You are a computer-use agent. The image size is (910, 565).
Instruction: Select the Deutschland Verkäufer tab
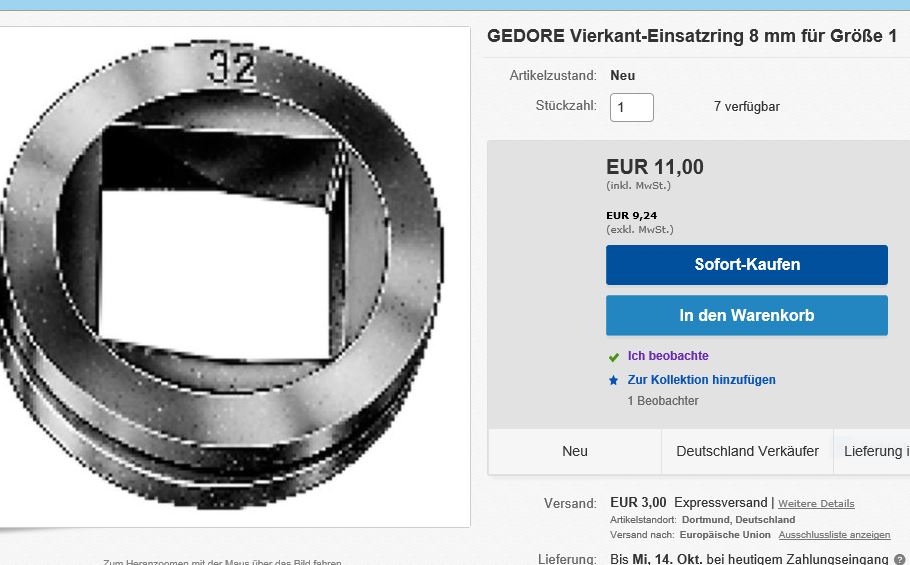(747, 451)
